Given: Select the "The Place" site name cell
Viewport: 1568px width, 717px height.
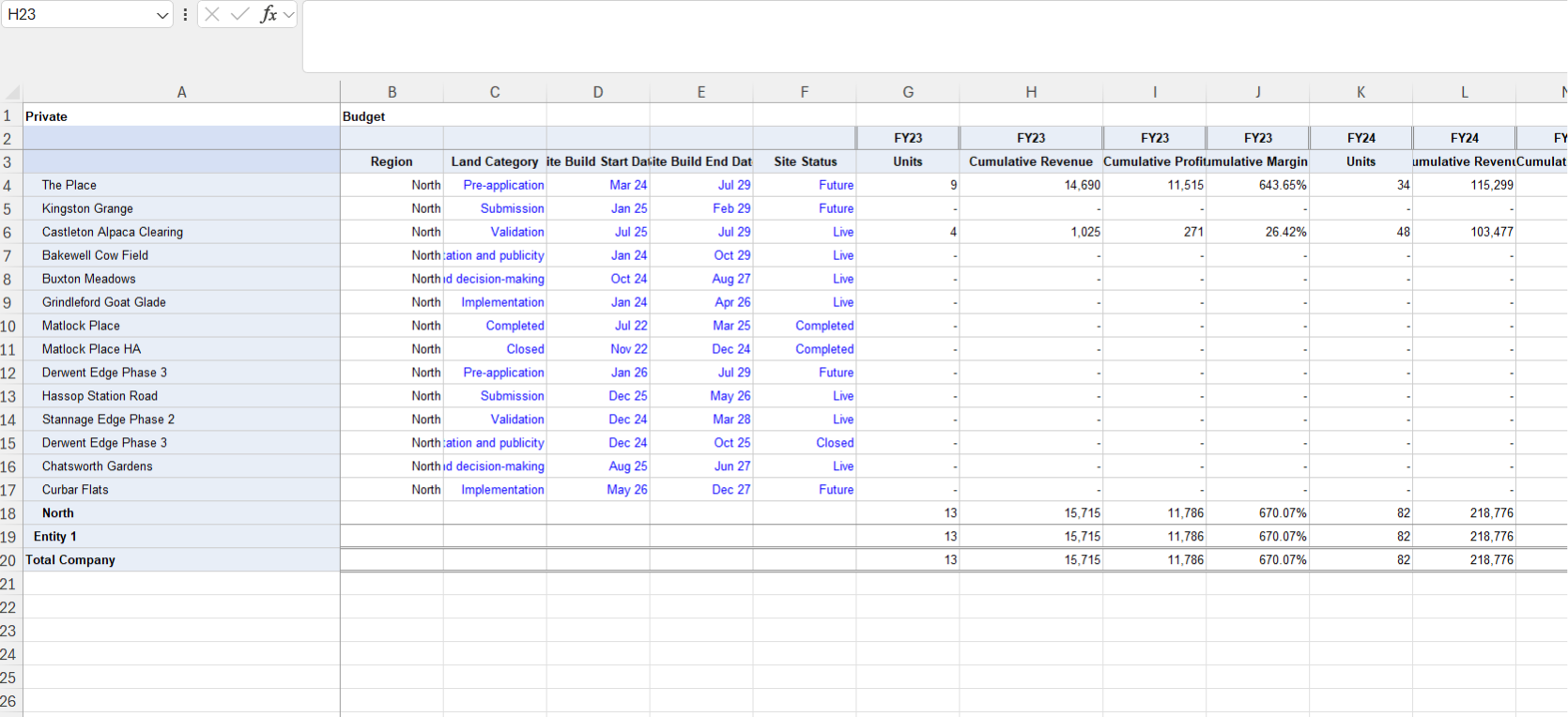Looking at the screenshot, I should (181, 185).
